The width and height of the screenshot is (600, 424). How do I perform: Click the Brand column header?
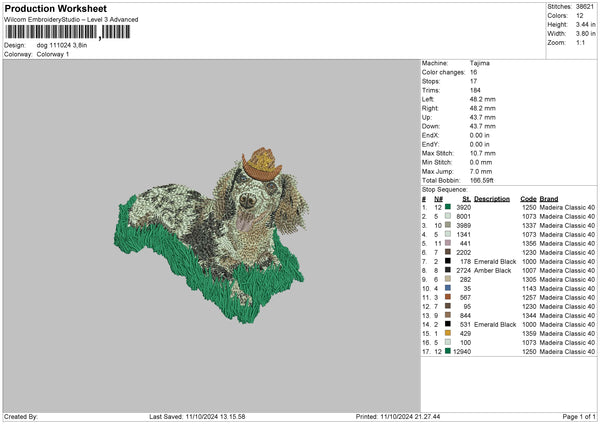tap(549, 198)
